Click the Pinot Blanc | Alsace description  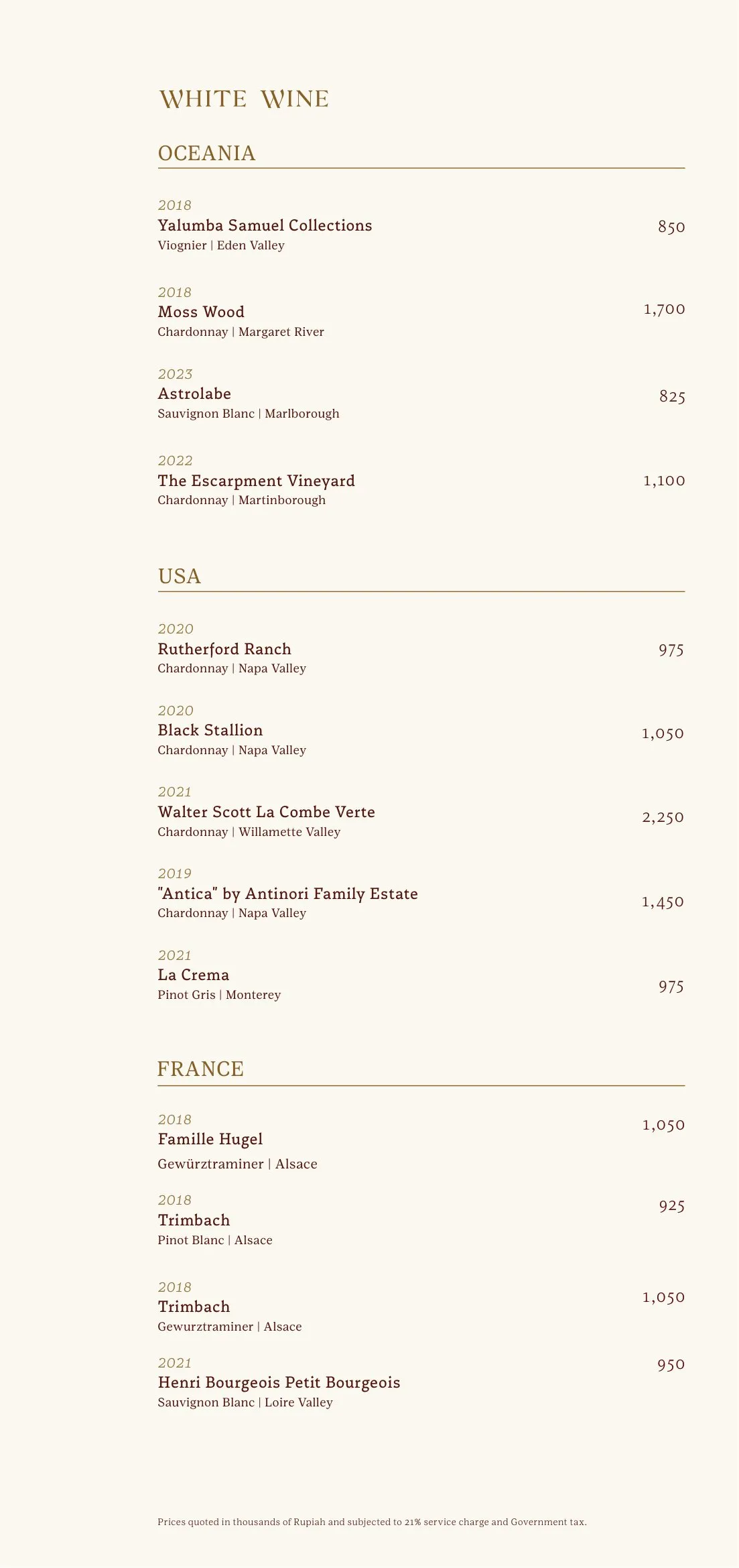click(215, 1240)
